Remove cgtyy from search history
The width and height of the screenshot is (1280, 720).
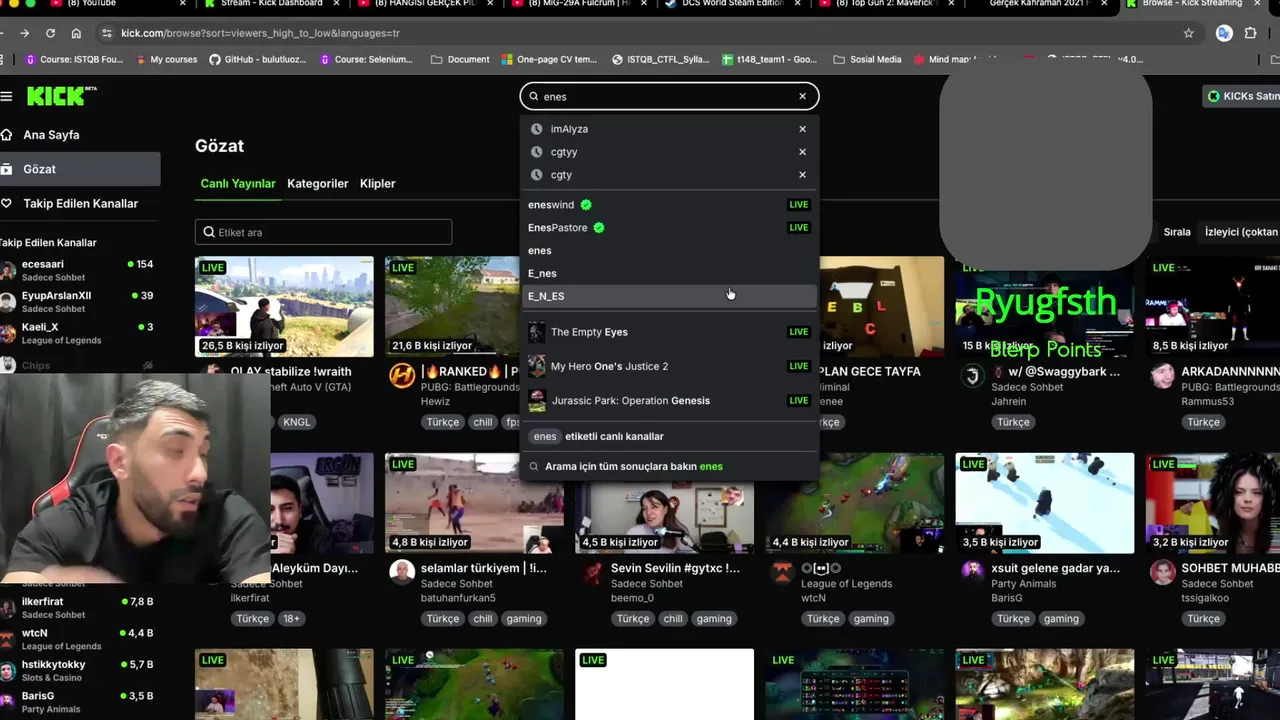coord(802,152)
